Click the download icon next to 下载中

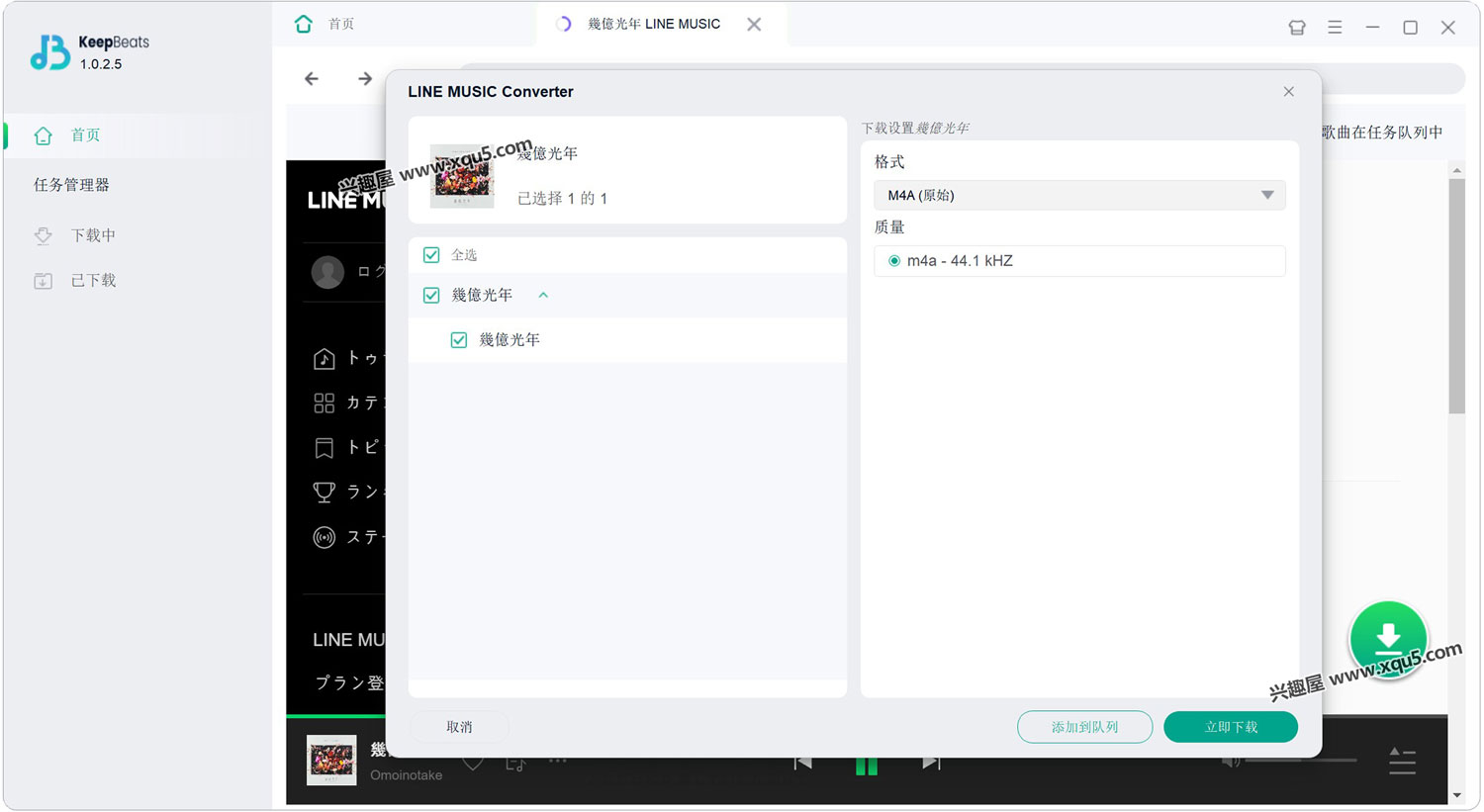(43, 235)
